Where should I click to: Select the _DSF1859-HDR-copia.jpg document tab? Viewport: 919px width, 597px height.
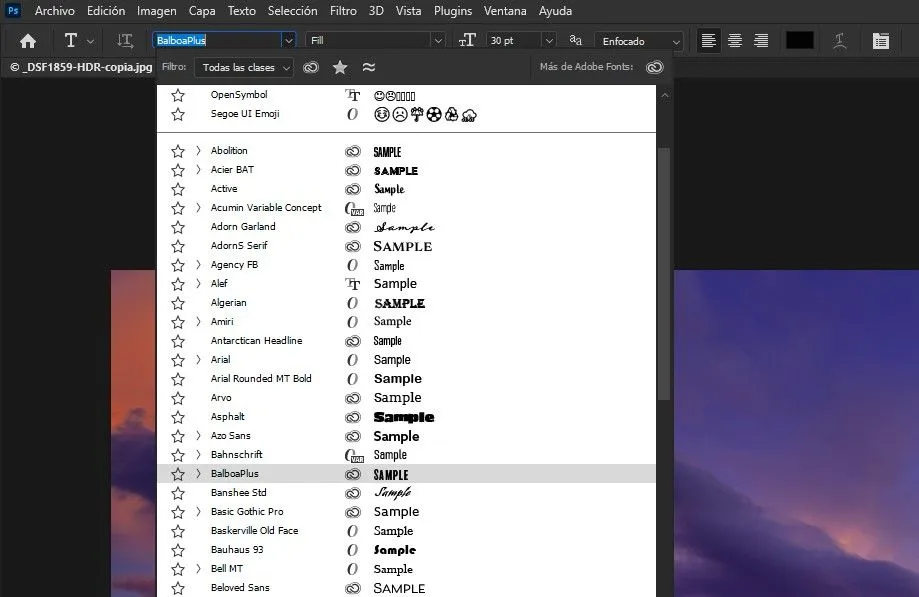pyautogui.click(x=81, y=67)
